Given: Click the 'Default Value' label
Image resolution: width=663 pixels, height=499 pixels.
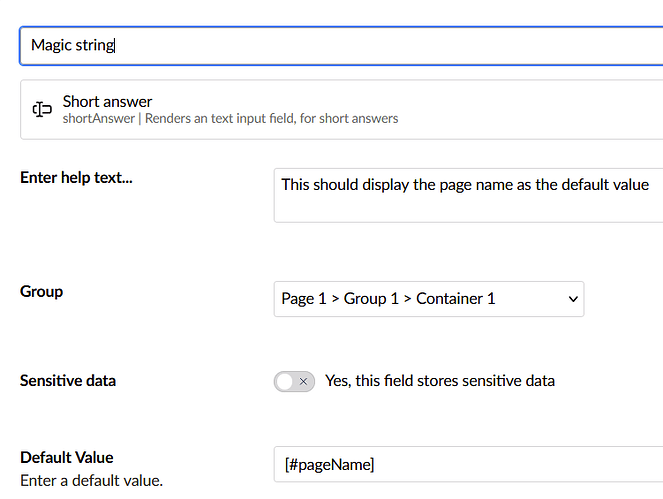Looking at the screenshot, I should pos(66,458).
